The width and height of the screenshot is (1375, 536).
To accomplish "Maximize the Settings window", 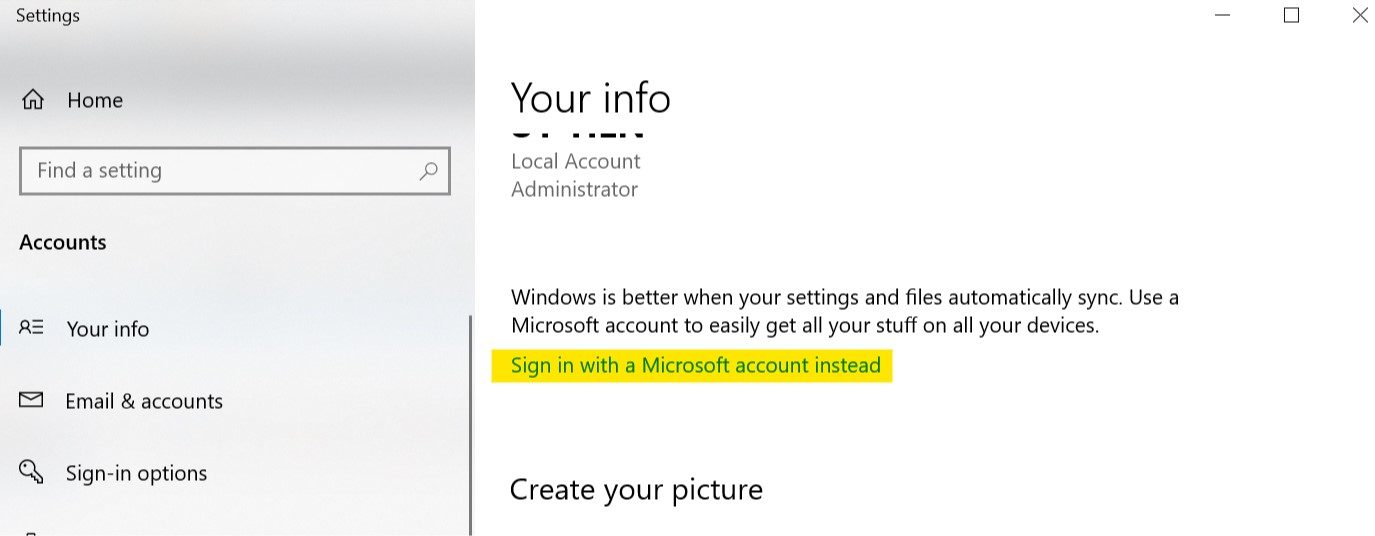I will 1291,15.
